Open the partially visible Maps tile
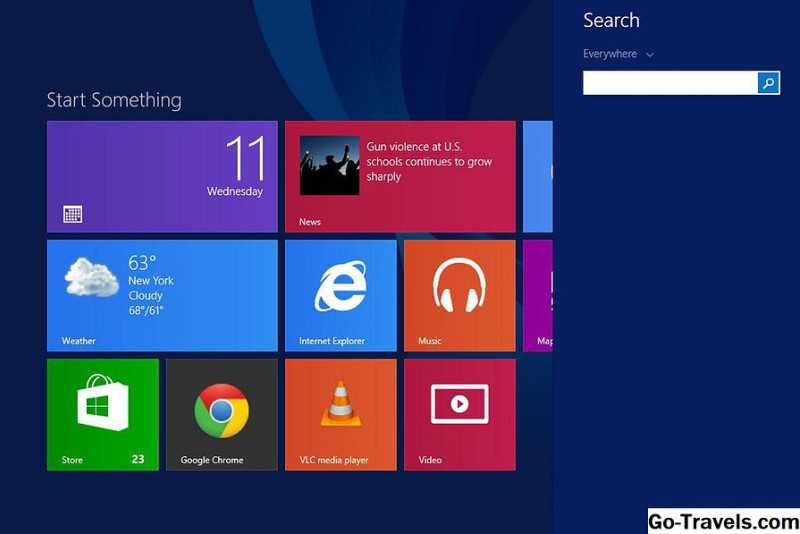Screen dimensions: 800x534 click(x=538, y=296)
